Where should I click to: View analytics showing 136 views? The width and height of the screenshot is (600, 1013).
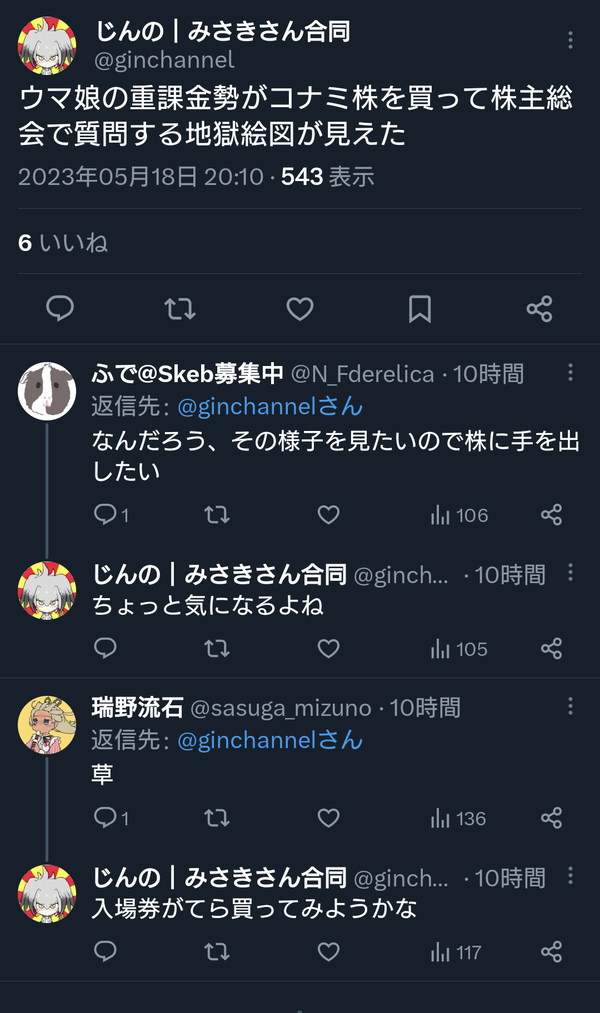click(x=458, y=819)
